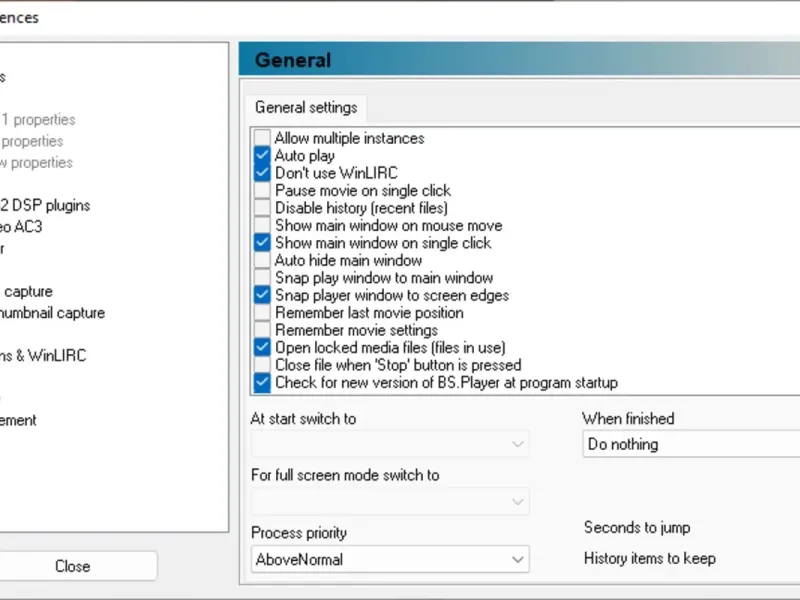Disable Check for new version at startup
The width and height of the screenshot is (800, 600).
coord(262,383)
